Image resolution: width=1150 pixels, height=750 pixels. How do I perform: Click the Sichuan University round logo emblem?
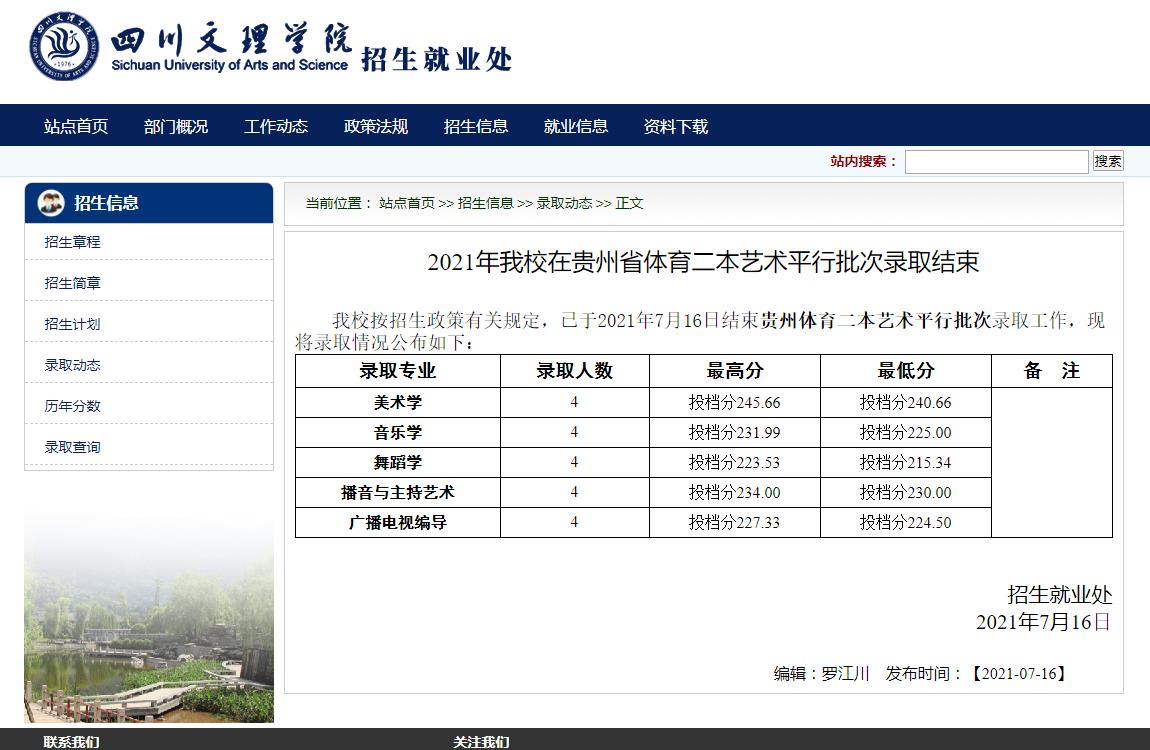click(x=64, y=47)
